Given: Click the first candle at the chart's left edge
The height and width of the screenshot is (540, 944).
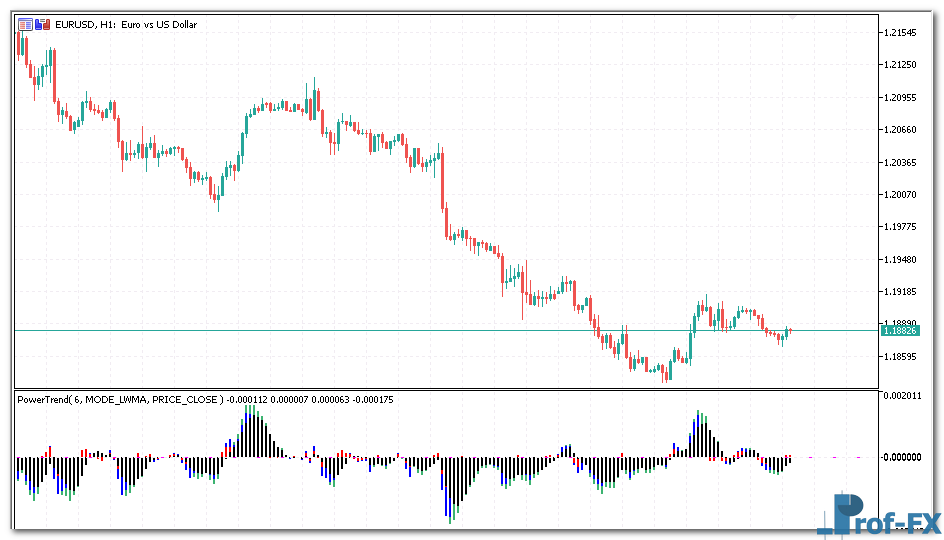Looking at the screenshot, I should pos(20,42).
